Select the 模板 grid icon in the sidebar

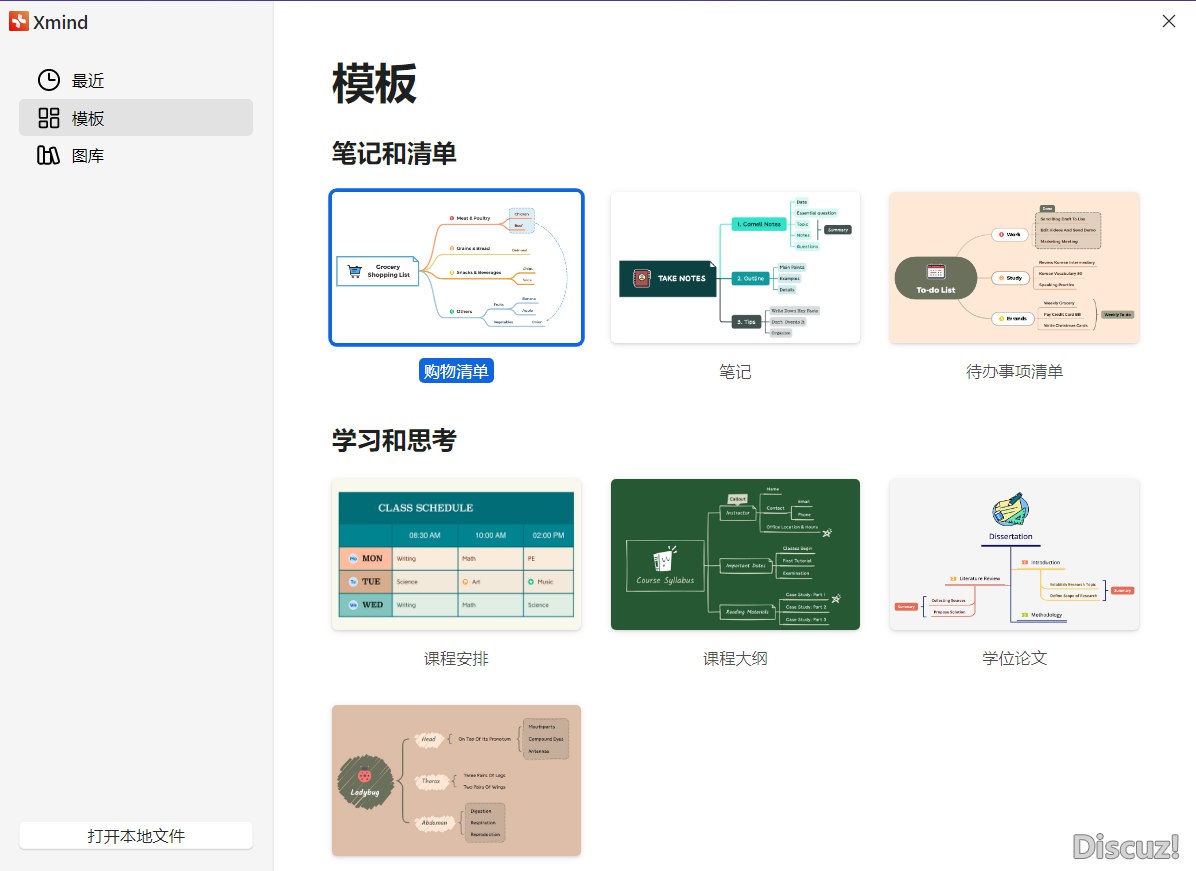(48, 117)
